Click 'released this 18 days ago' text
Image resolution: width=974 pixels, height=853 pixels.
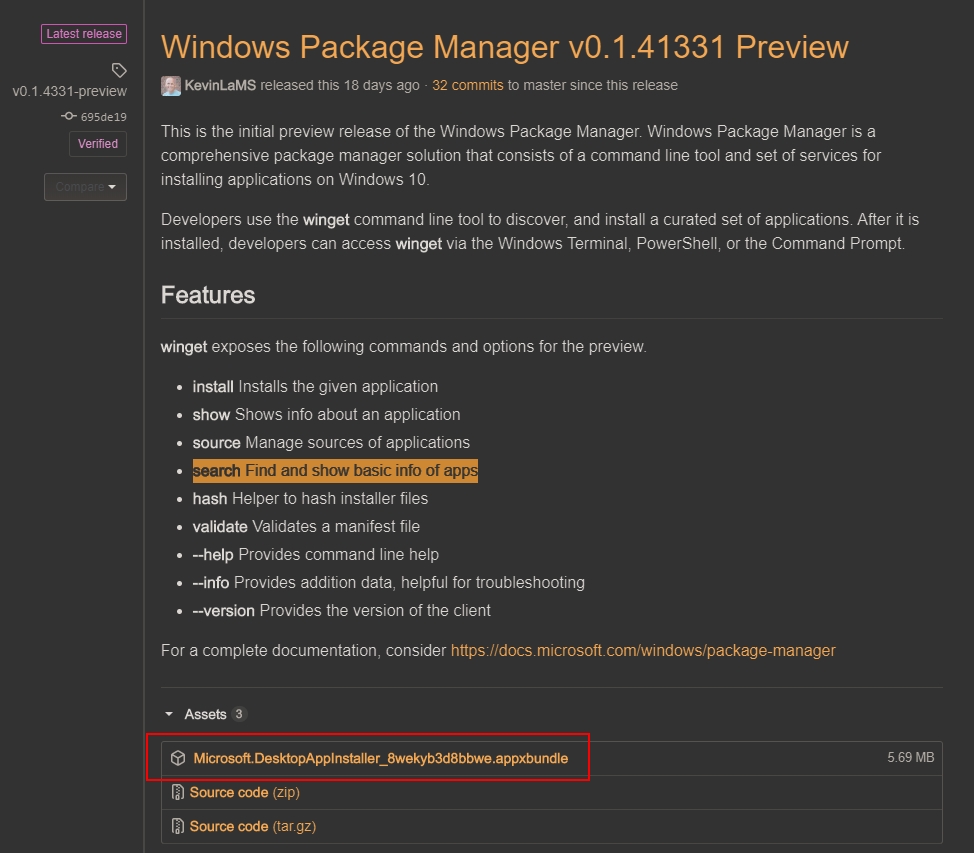tap(340, 86)
